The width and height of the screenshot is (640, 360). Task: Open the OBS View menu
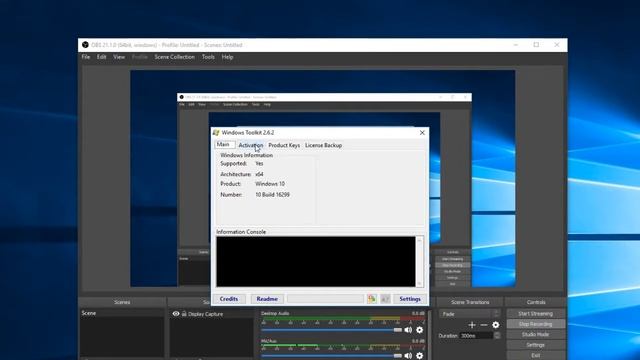pos(119,57)
